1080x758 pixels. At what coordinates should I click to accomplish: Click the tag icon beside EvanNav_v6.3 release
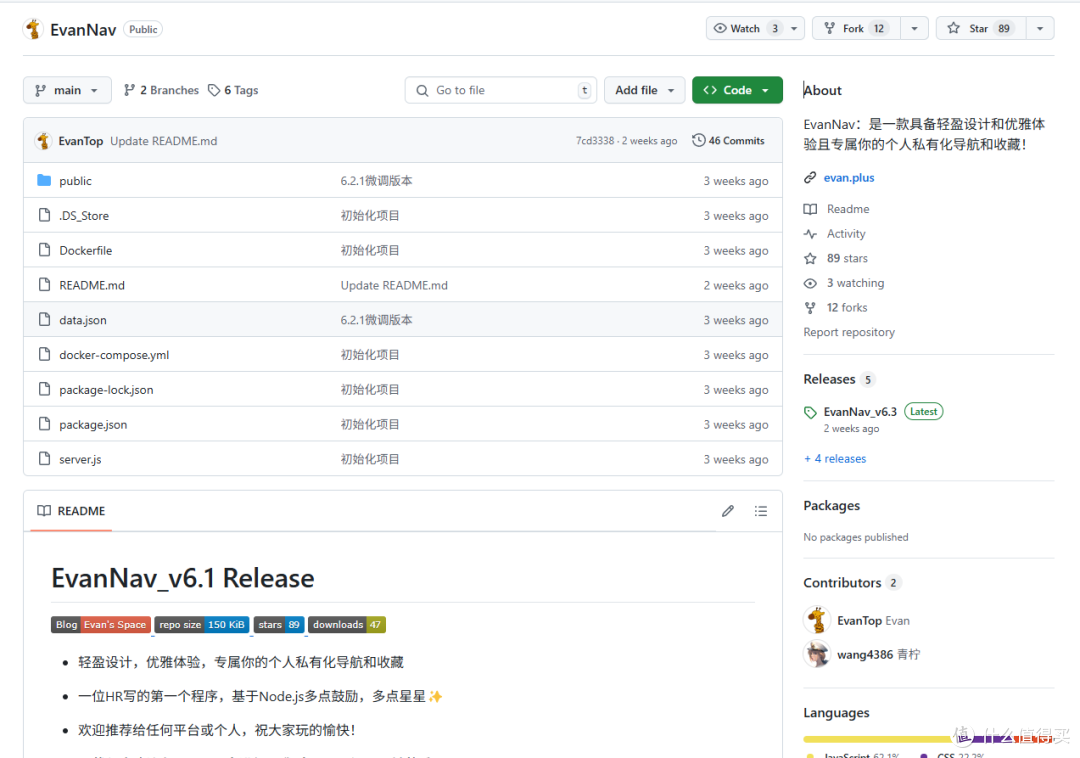(x=810, y=412)
